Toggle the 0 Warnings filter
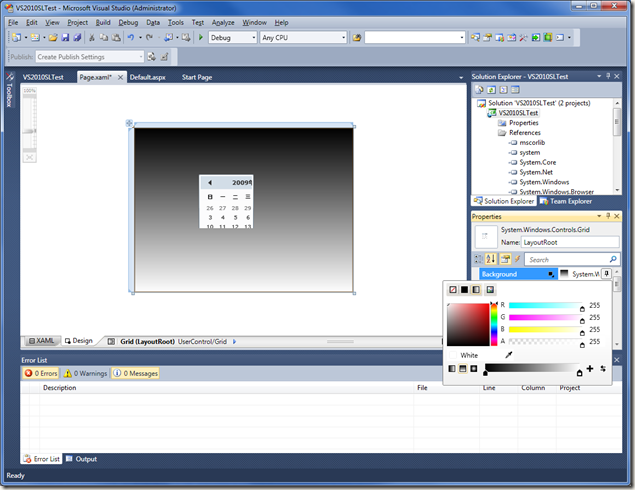This screenshot has height=490, width=635. pyautogui.click(x=85, y=373)
